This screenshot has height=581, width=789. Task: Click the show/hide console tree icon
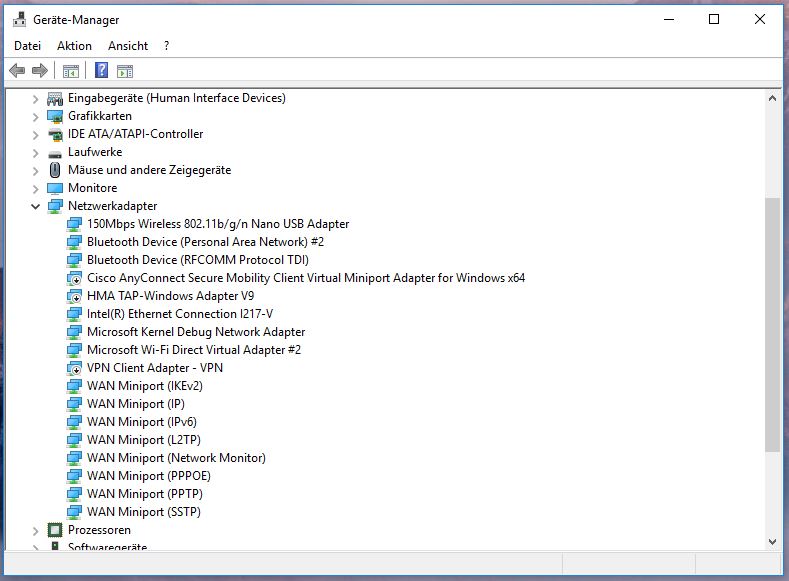click(x=70, y=71)
